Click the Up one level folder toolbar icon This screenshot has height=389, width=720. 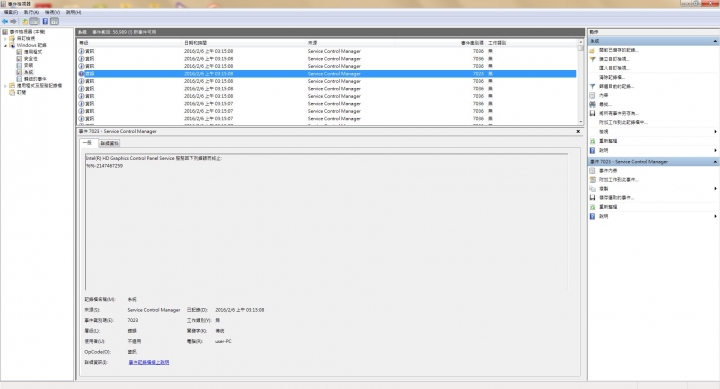pyautogui.click(x=25, y=22)
